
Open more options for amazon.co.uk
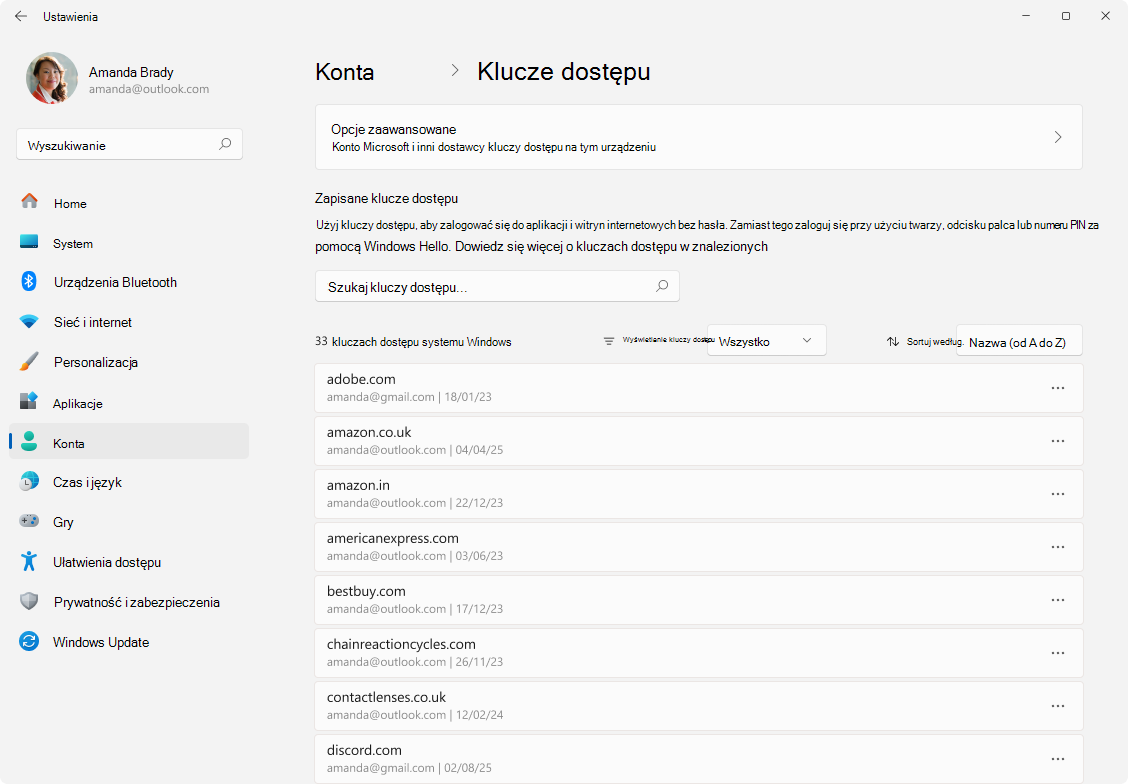1058,441
